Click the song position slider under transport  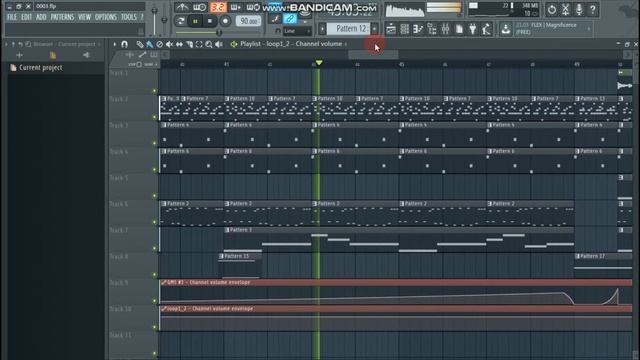pos(219,33)
